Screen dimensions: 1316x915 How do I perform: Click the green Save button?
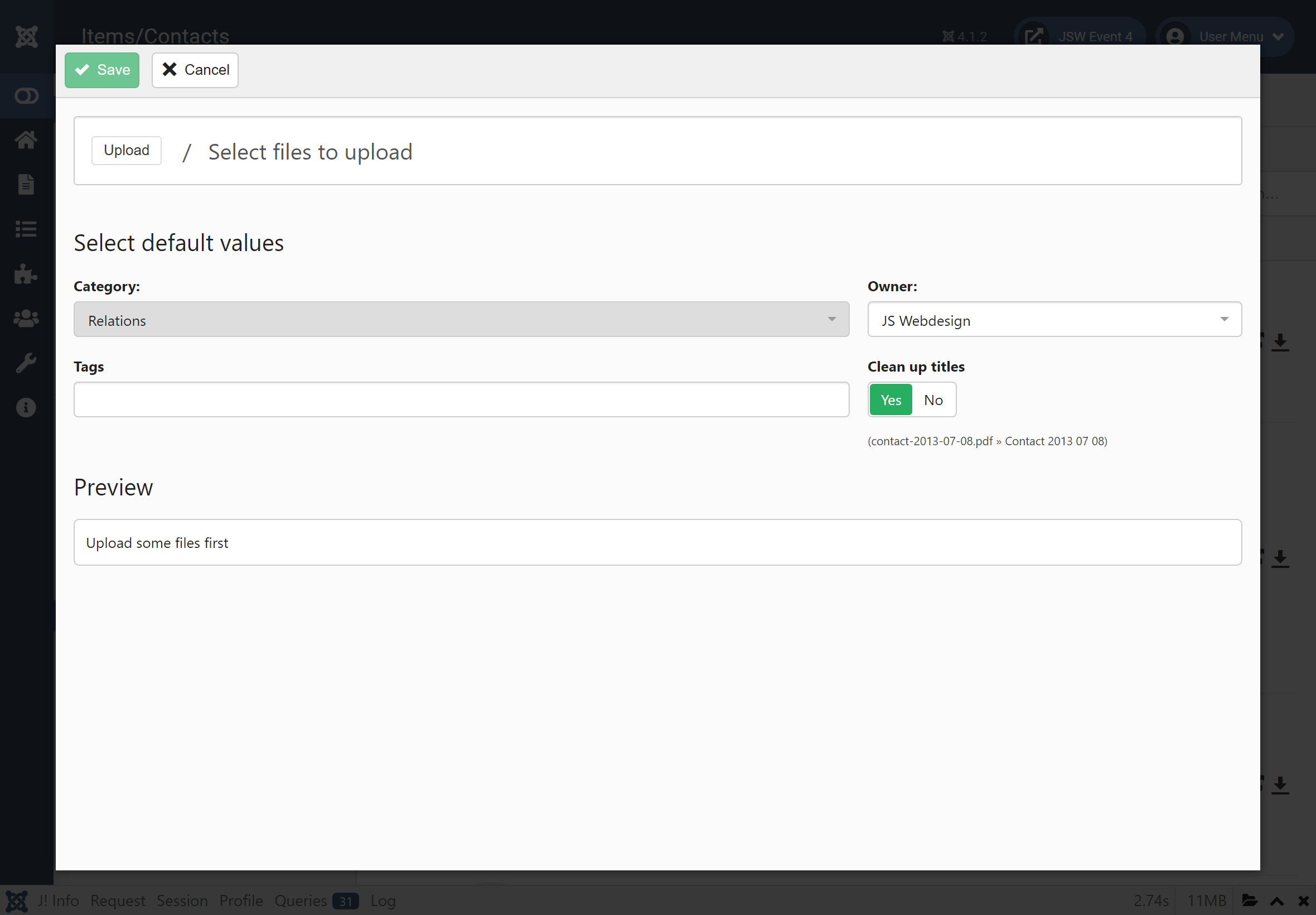tap(102, 70)
